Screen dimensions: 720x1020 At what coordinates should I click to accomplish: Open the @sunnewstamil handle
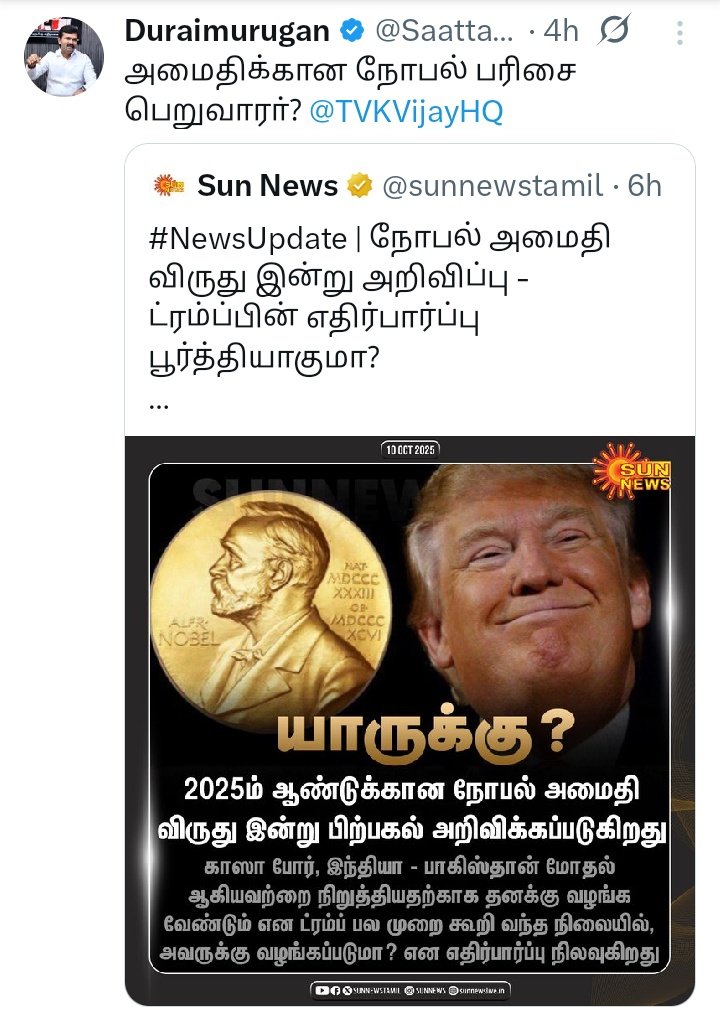pyautogui.click(x=492, y=186)
